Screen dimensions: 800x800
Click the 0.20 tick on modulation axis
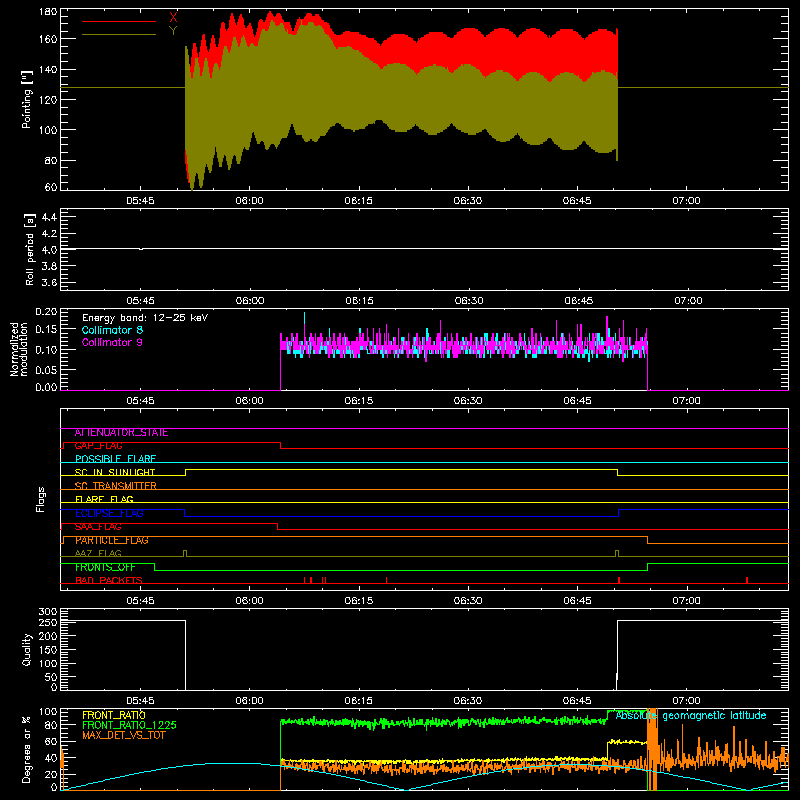coord(46,311)
